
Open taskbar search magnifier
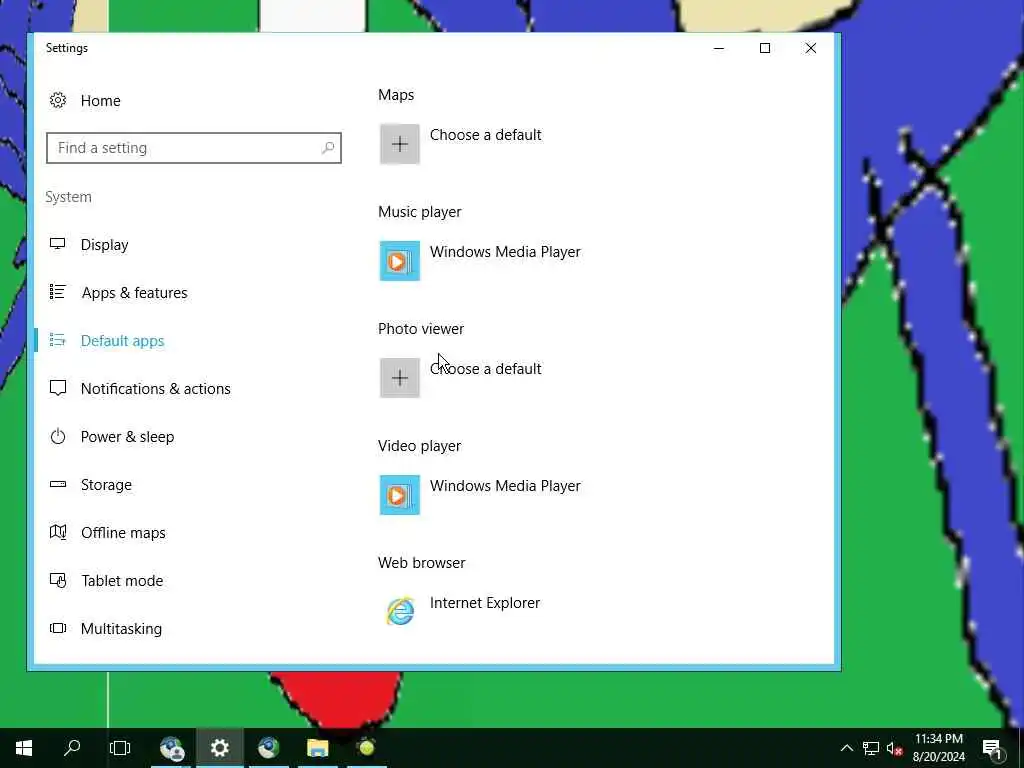click(72, 748)
